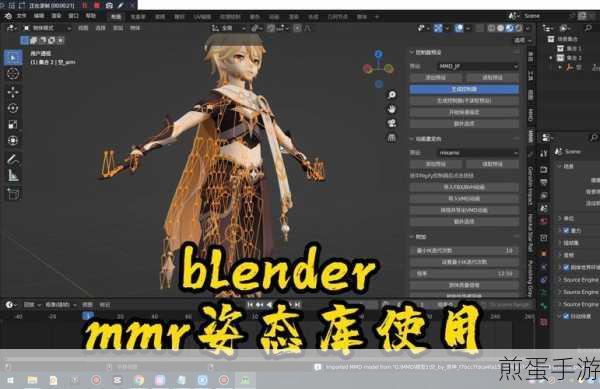Open the 帮助 menu
The image size is (600, 389).
[91, 16]
